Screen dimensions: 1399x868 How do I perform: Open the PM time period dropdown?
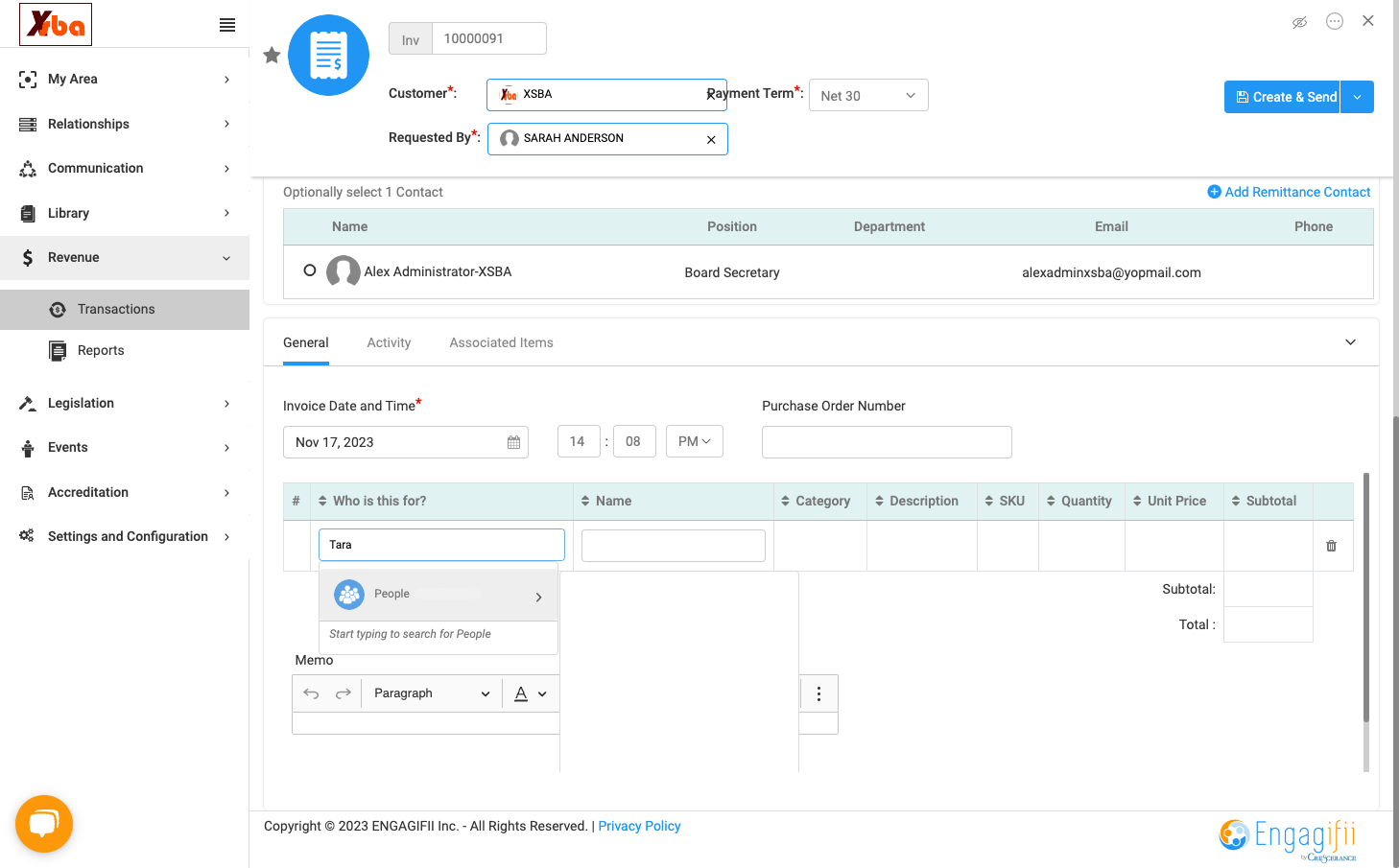pyautogui.click(x=695, y=441)
